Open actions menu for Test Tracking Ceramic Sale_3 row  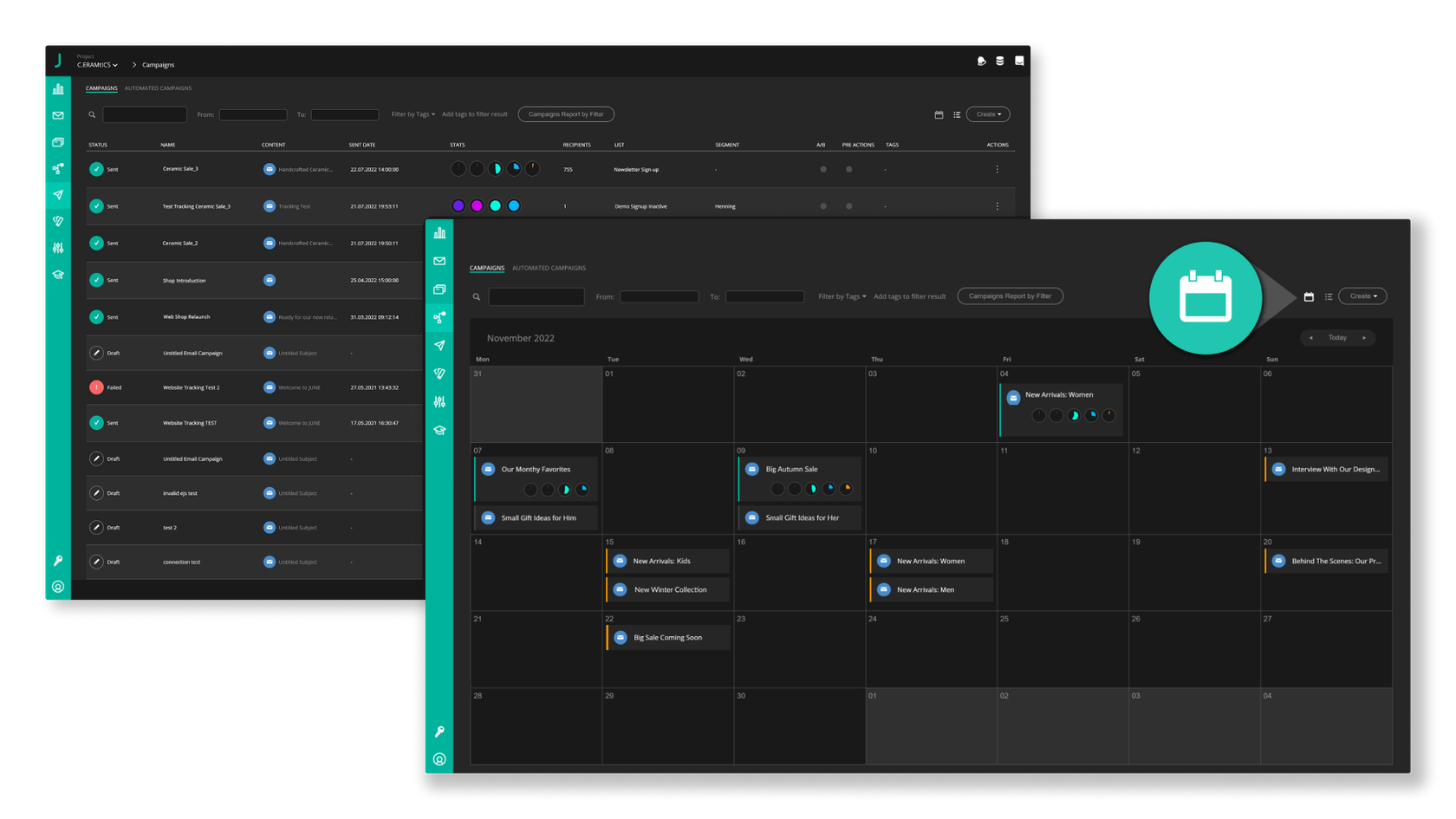[x=998, y=206]
